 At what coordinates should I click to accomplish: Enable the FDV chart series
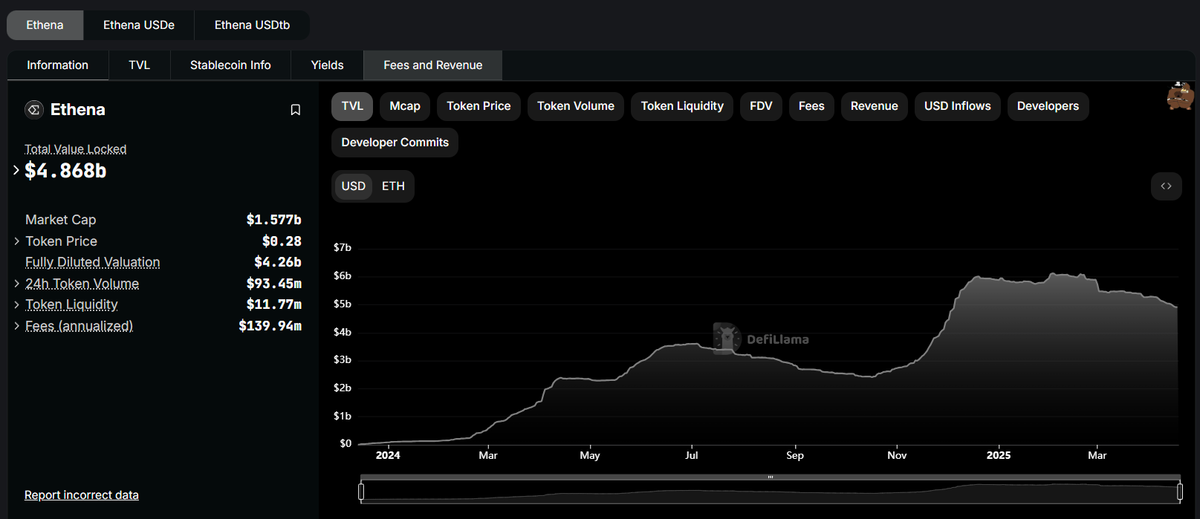(x=761, y=106)
